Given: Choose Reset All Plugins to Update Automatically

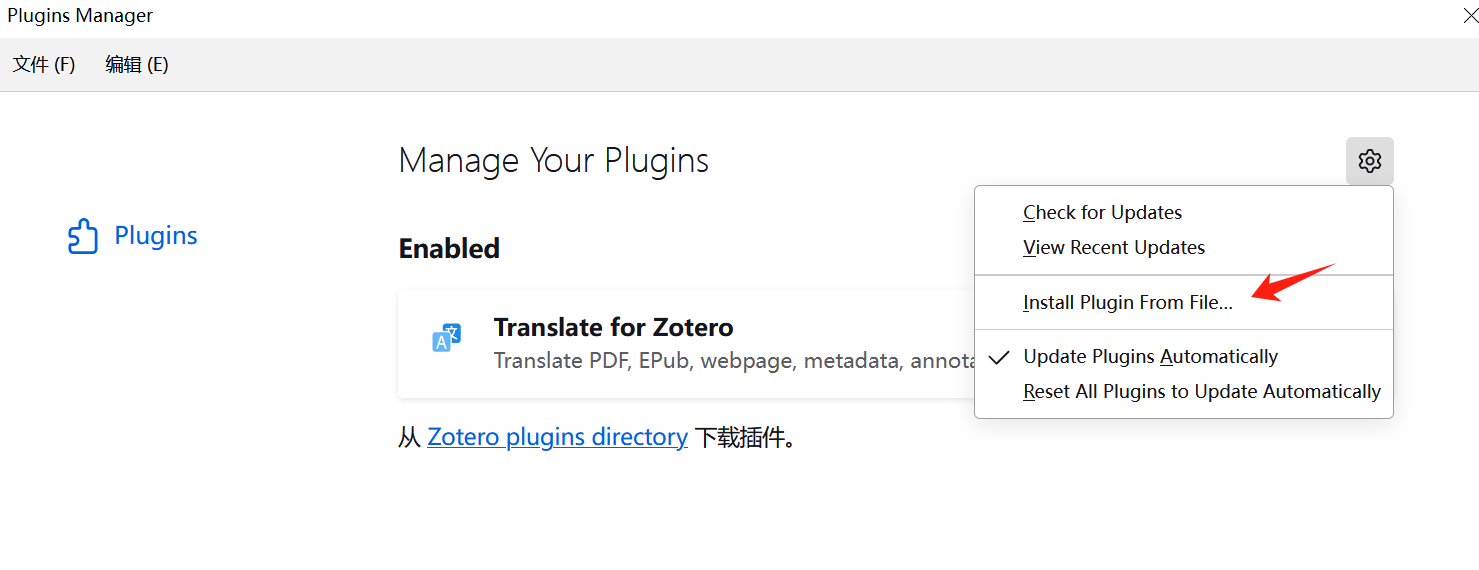Looking at the screenshot, I should (x=1201, y=392).
